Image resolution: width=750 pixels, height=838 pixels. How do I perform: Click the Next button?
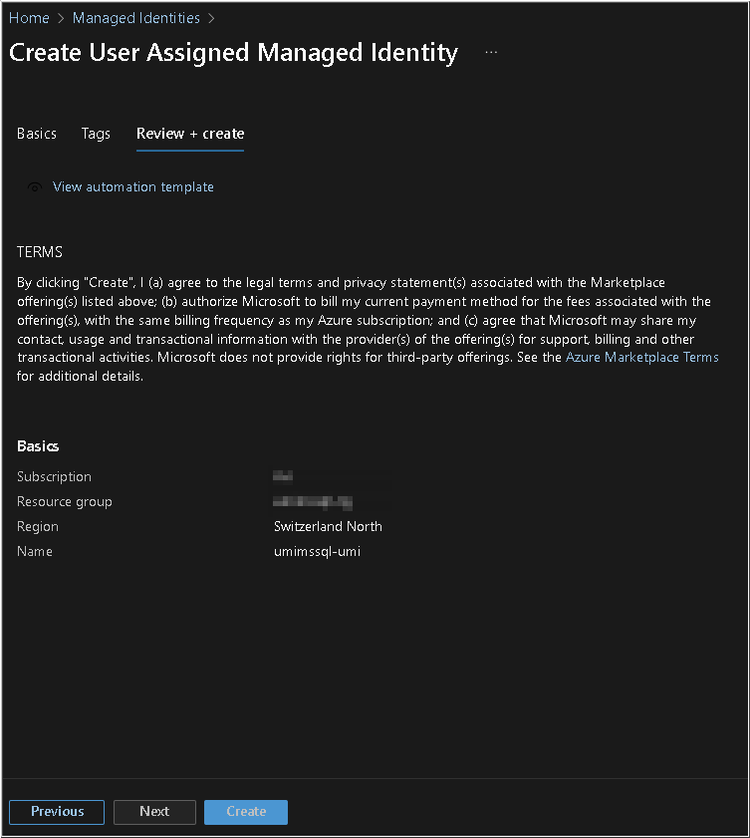point(154,812)
